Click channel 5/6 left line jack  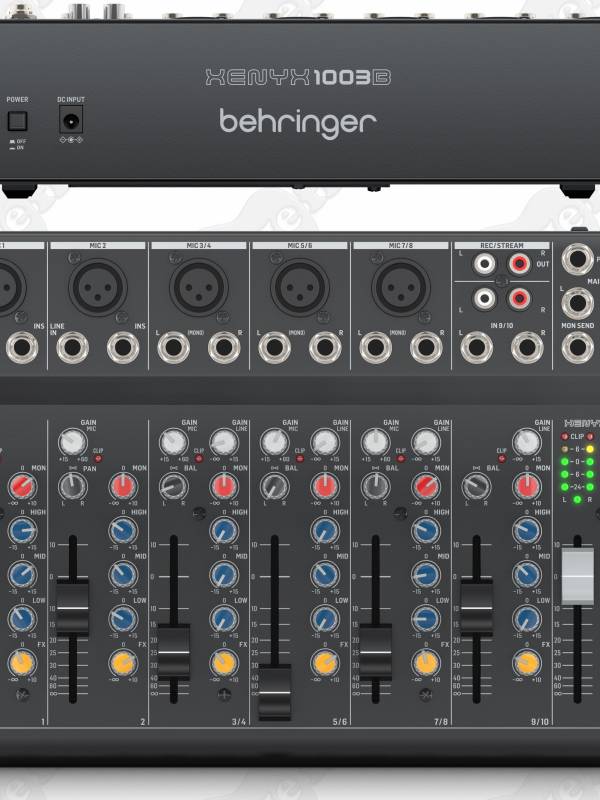[274, 347]
